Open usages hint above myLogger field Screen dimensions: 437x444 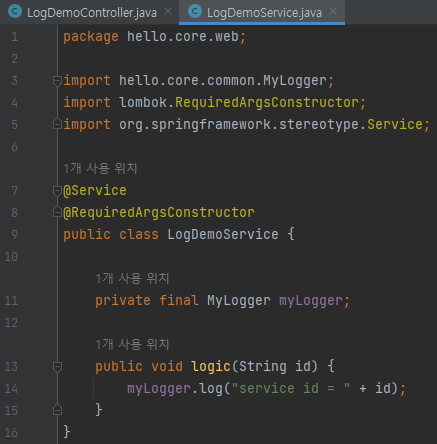point(132,278)
